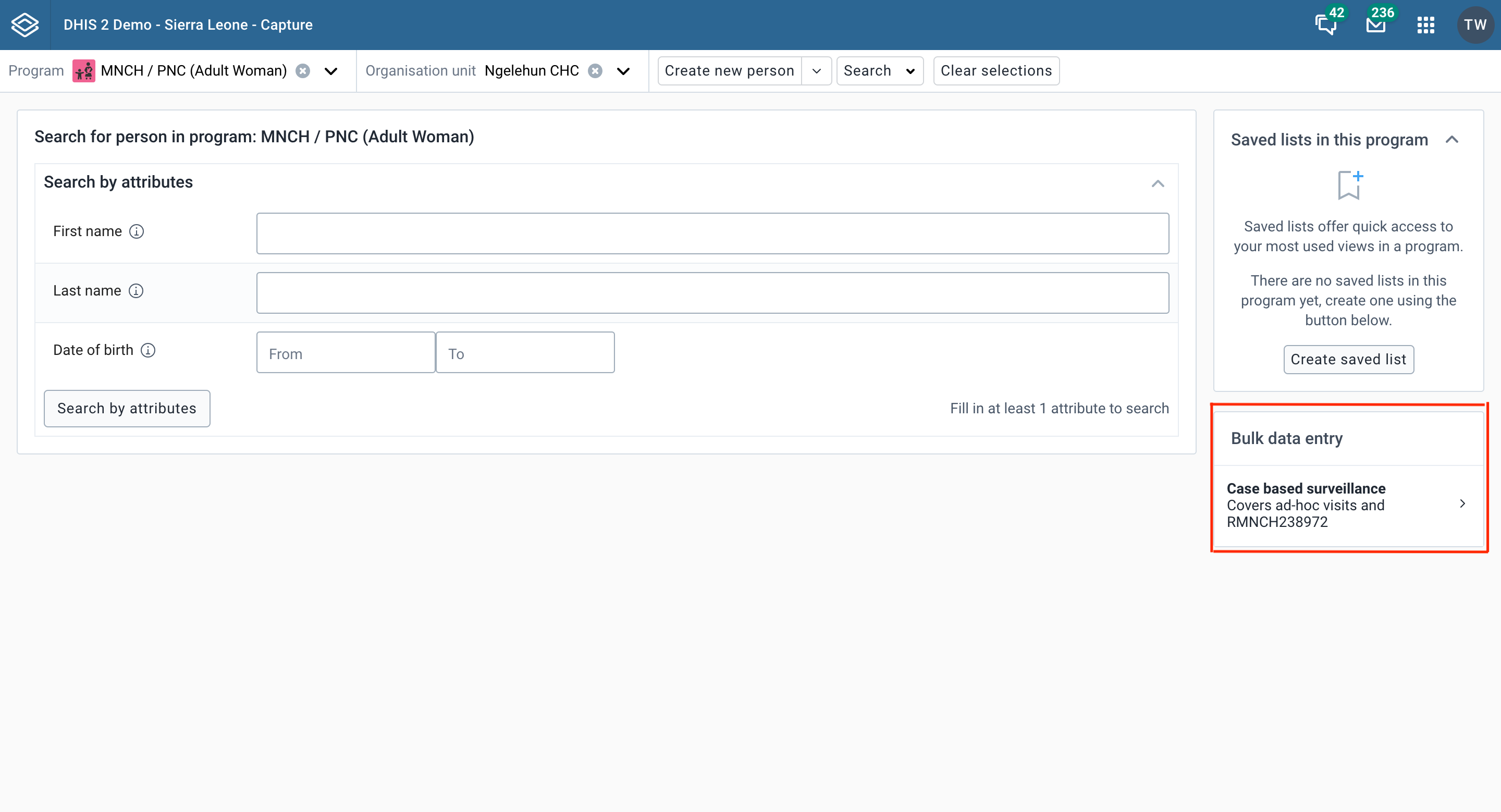This screenshot has width=1501, height=812.
Task: Click the DHIS 2 logo in the header
Action: click(24, 24)
